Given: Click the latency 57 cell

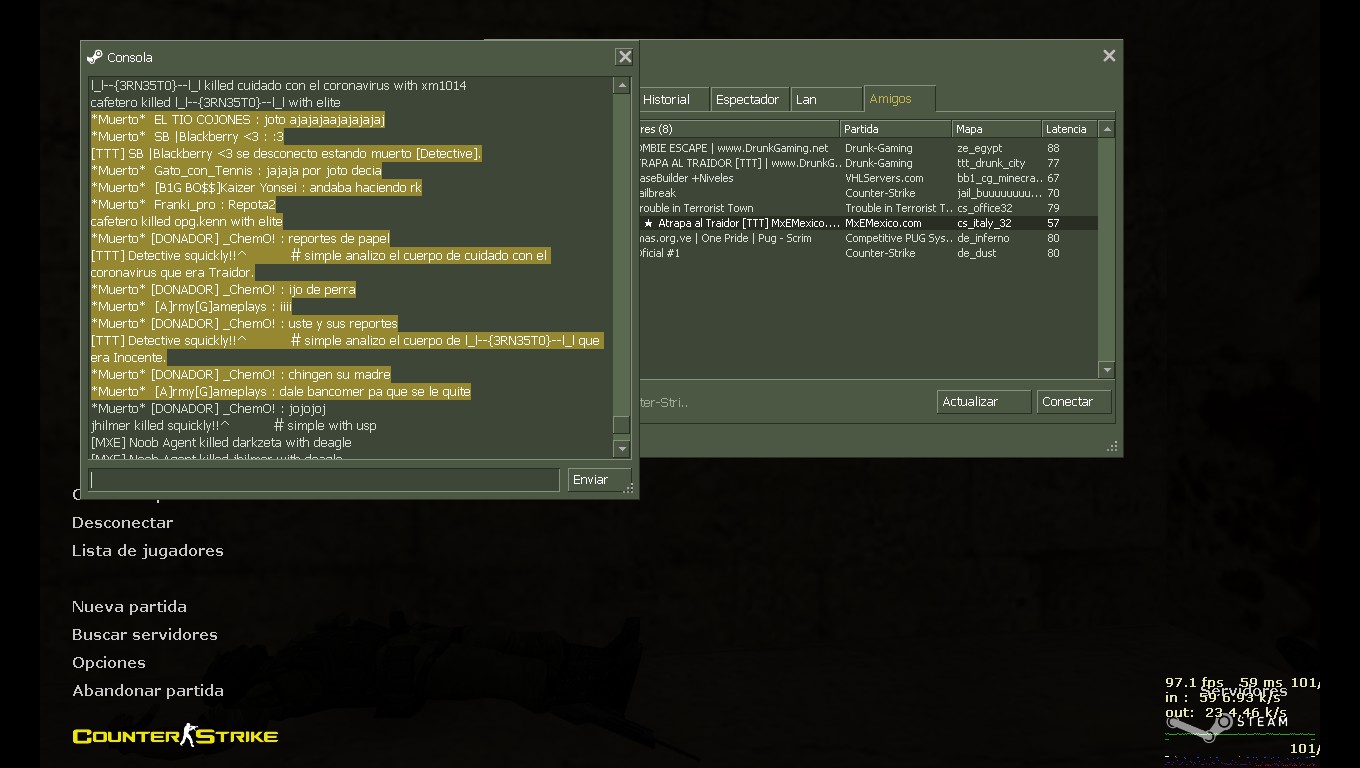Looking at the screenshot, I should 1053,223.
